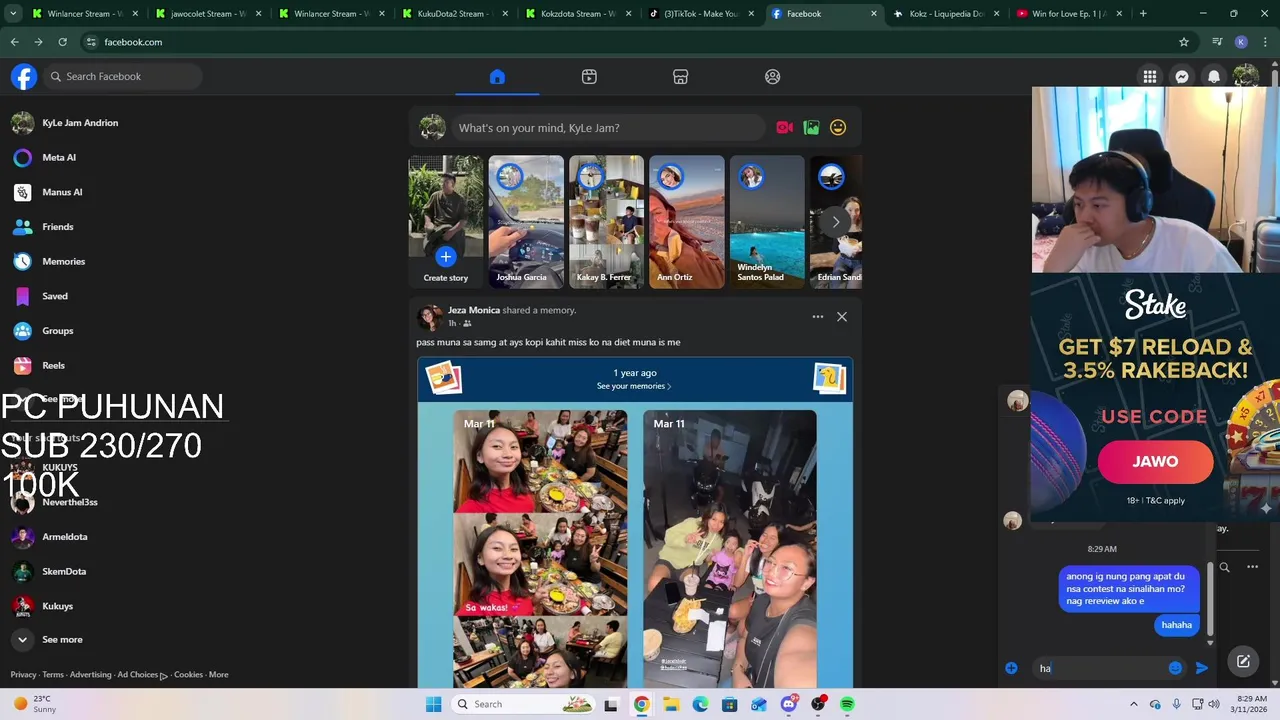
Task: Open Memories in left sidebar
Action: [63, 262]
